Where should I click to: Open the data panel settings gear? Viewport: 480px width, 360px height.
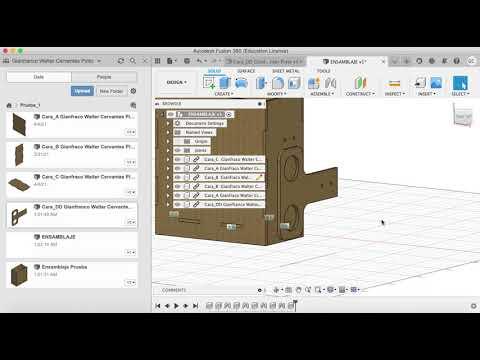pyautogui.click(x=133, y=91)
